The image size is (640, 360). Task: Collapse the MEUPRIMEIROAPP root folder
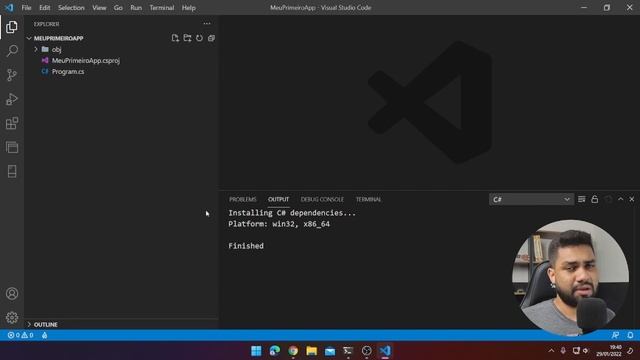29,38
